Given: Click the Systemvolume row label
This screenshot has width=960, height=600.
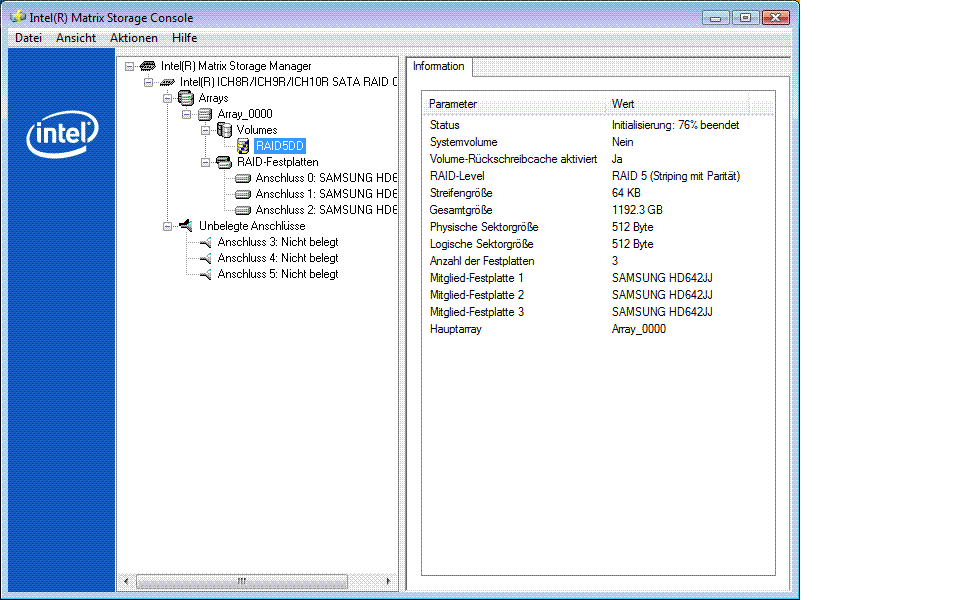Looking at the screenshot, I should pyautogui.click(x=463, y=142).
